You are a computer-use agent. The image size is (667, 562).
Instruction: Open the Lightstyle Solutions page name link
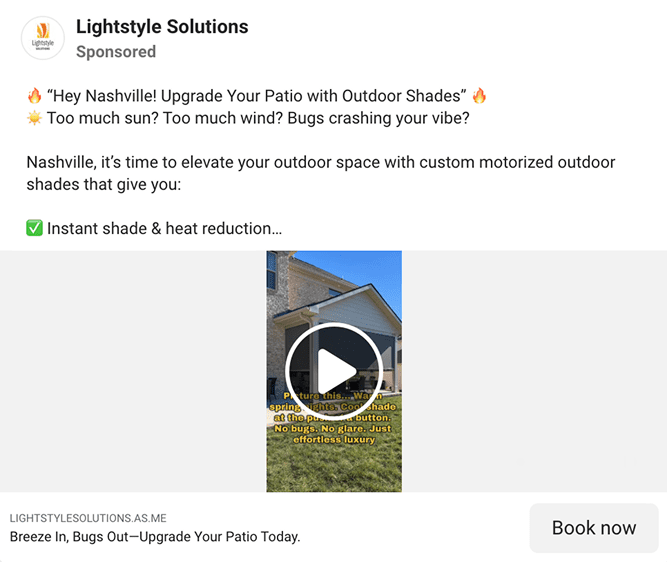coord(162,27)
